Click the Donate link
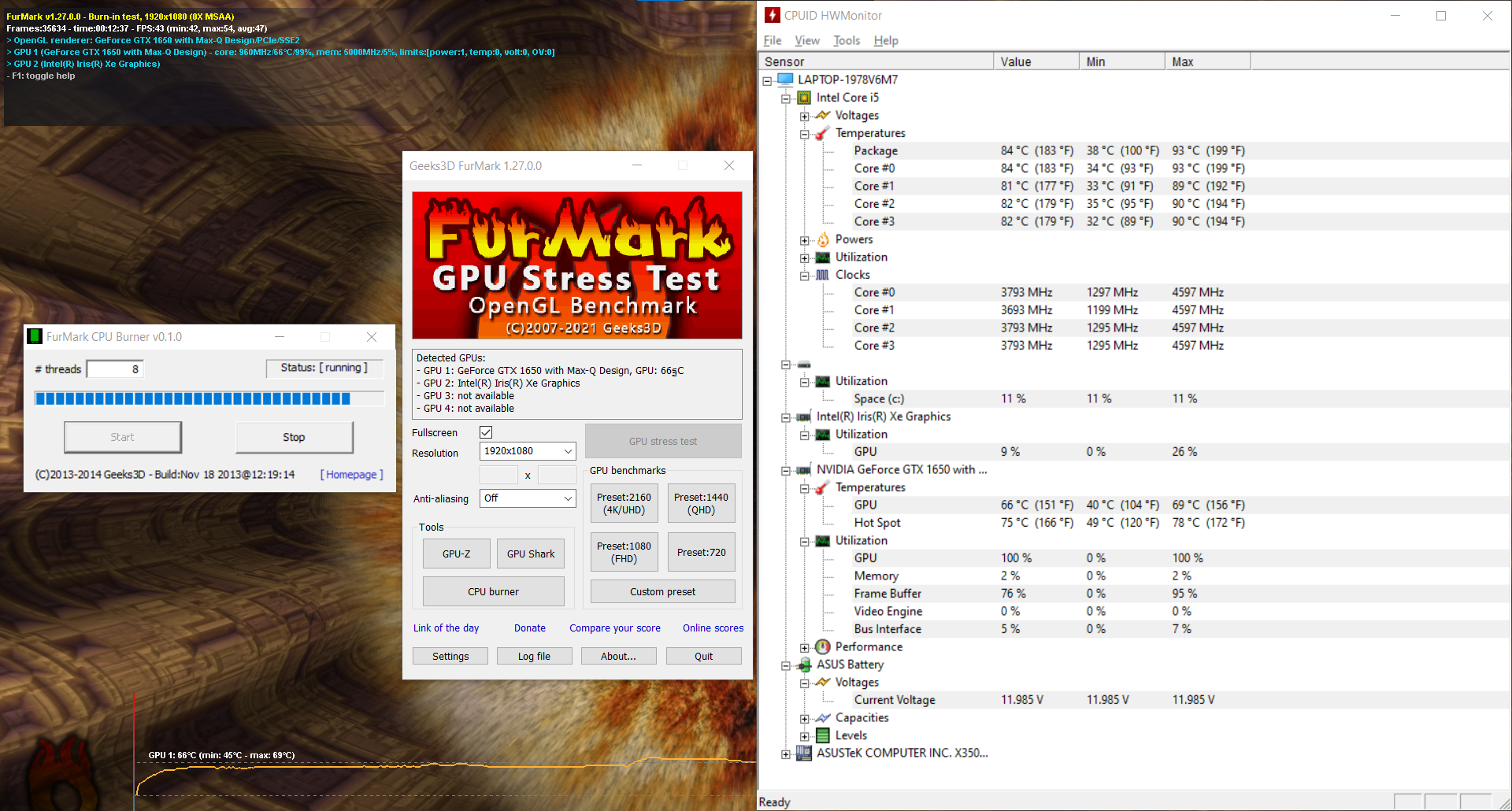The width and height of the screenshot is (1512, 811). click(530, 628)
